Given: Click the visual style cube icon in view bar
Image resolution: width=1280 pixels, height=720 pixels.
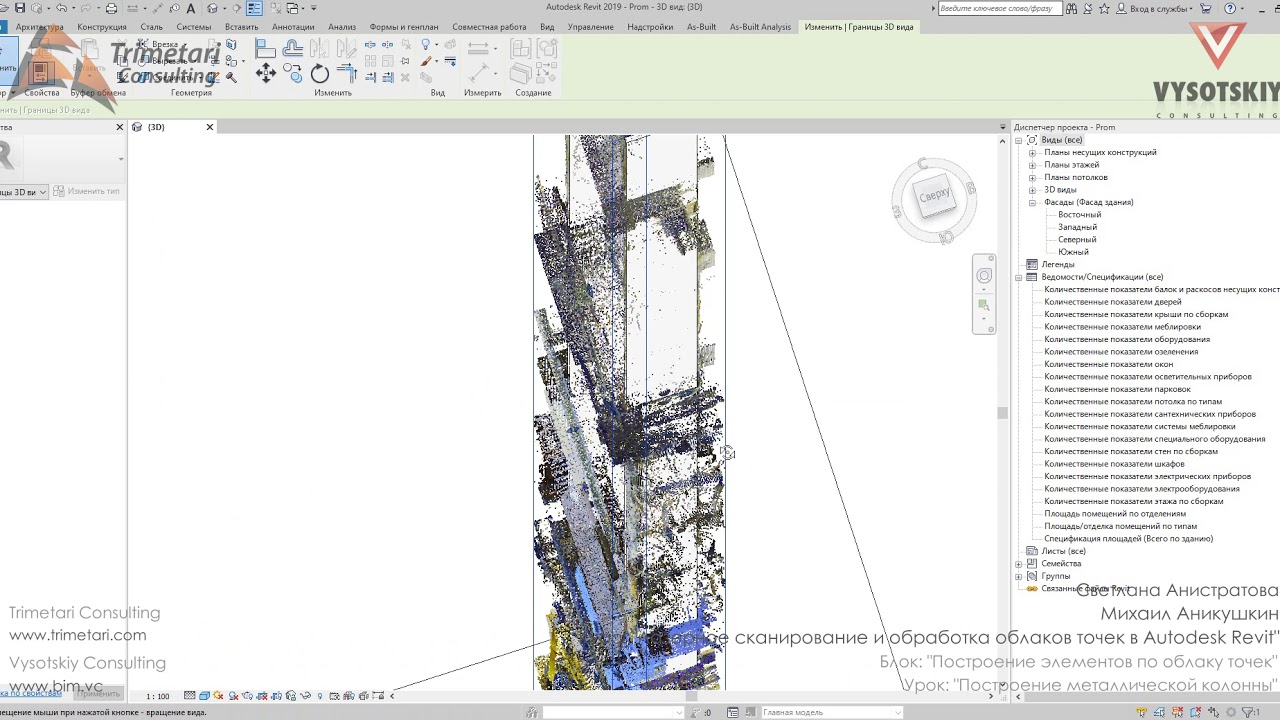Looking at the screenshot, I should click(204, 696).
